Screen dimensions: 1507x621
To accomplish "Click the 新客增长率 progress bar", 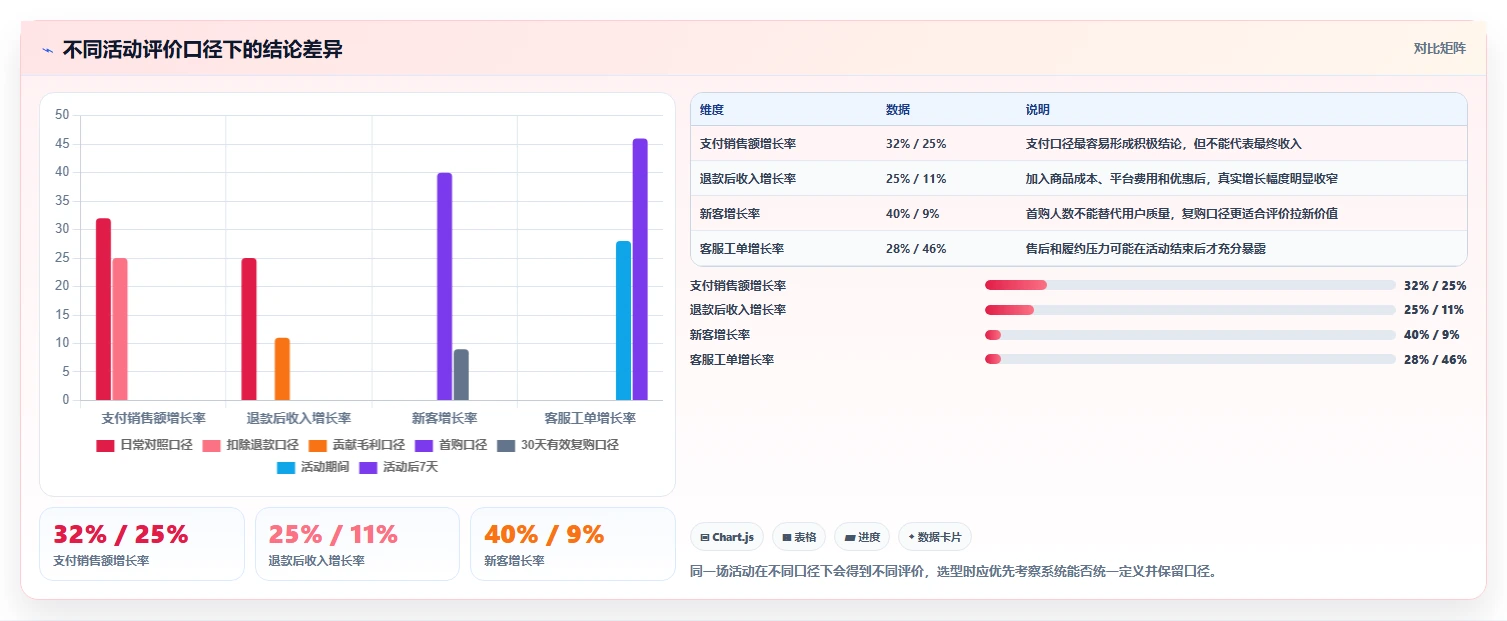I will [1190, 335].
